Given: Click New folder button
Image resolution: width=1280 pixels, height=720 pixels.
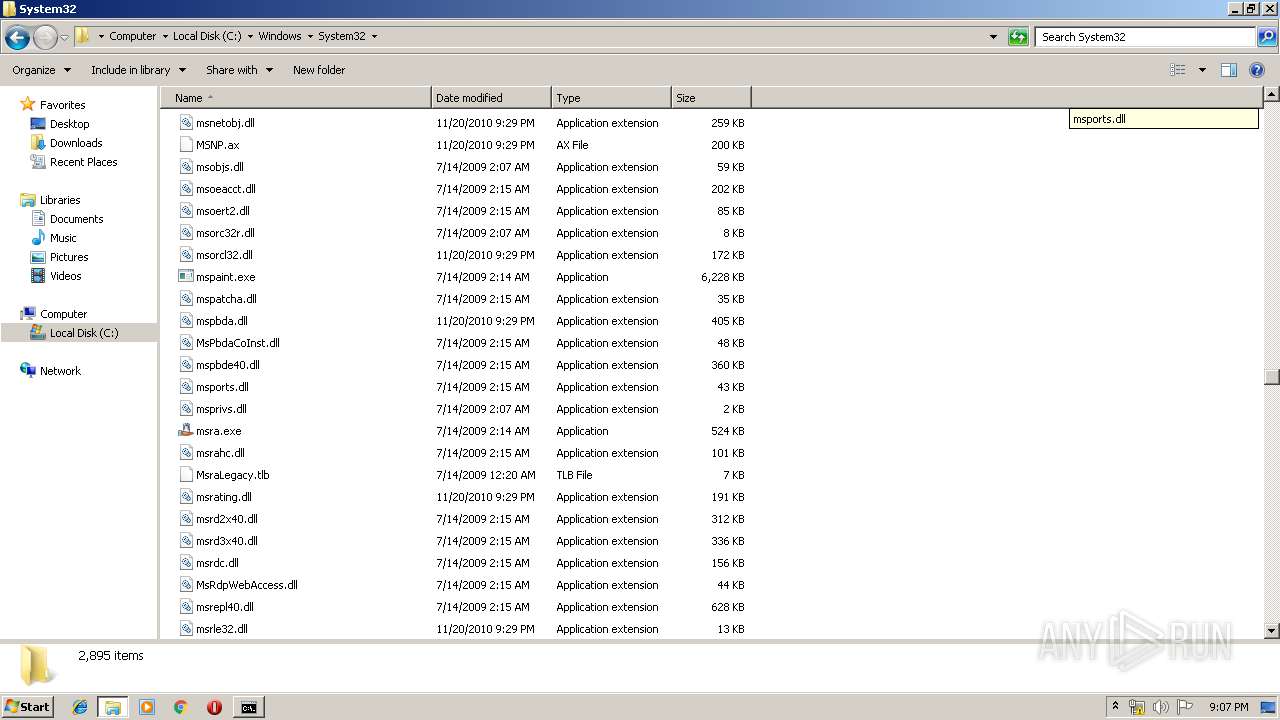Looking at the screenshot, I should [x=319, y=70].
